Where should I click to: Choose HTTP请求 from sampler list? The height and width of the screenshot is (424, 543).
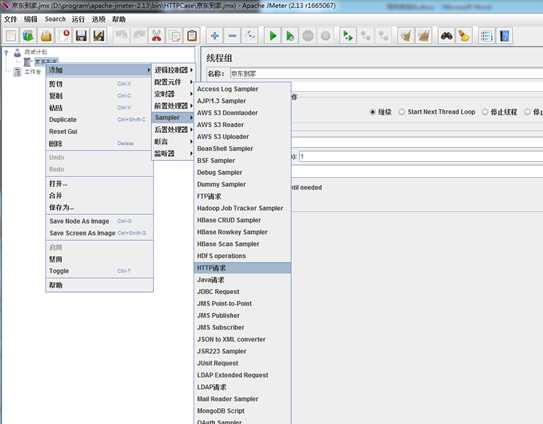[x=242, y=268]
